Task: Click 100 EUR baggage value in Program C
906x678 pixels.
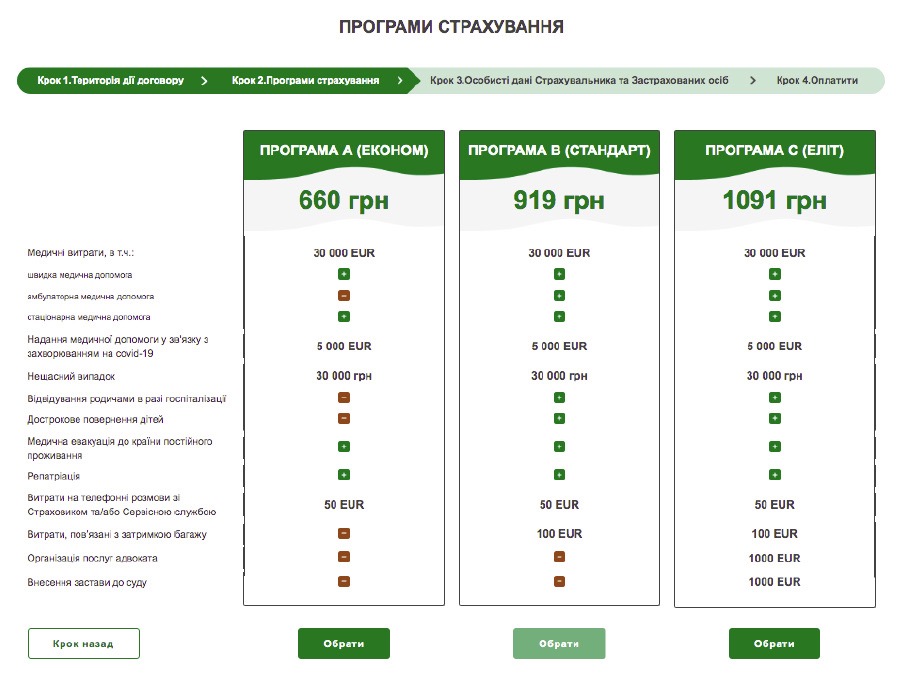Action: 774,533
